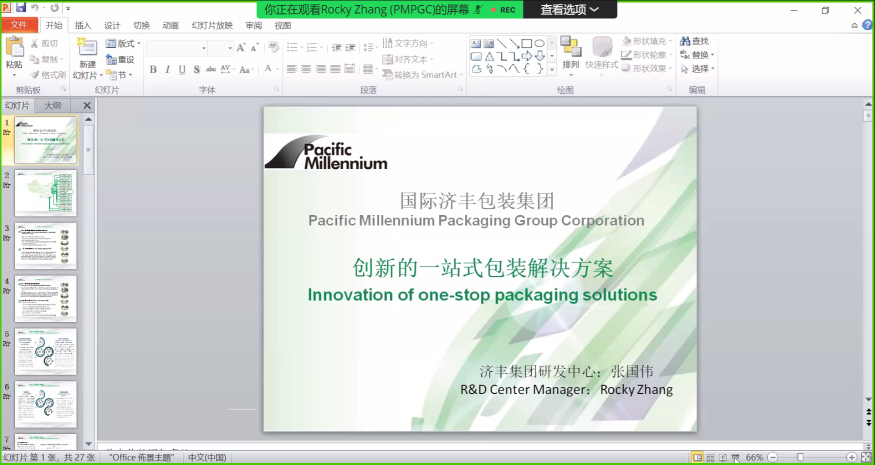Click the Increase Font Size icon

pyautogui.click(x=241, y=48)
